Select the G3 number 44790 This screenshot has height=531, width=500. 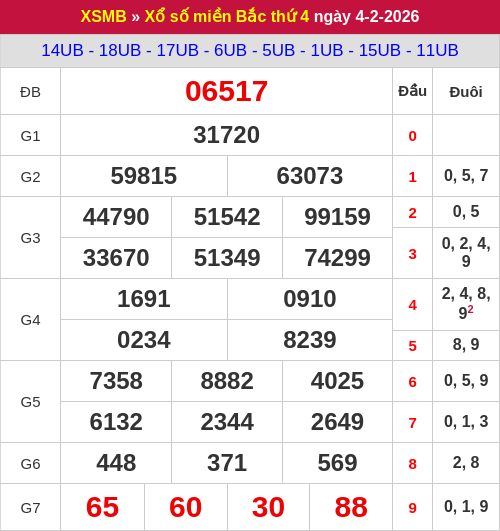116,217
